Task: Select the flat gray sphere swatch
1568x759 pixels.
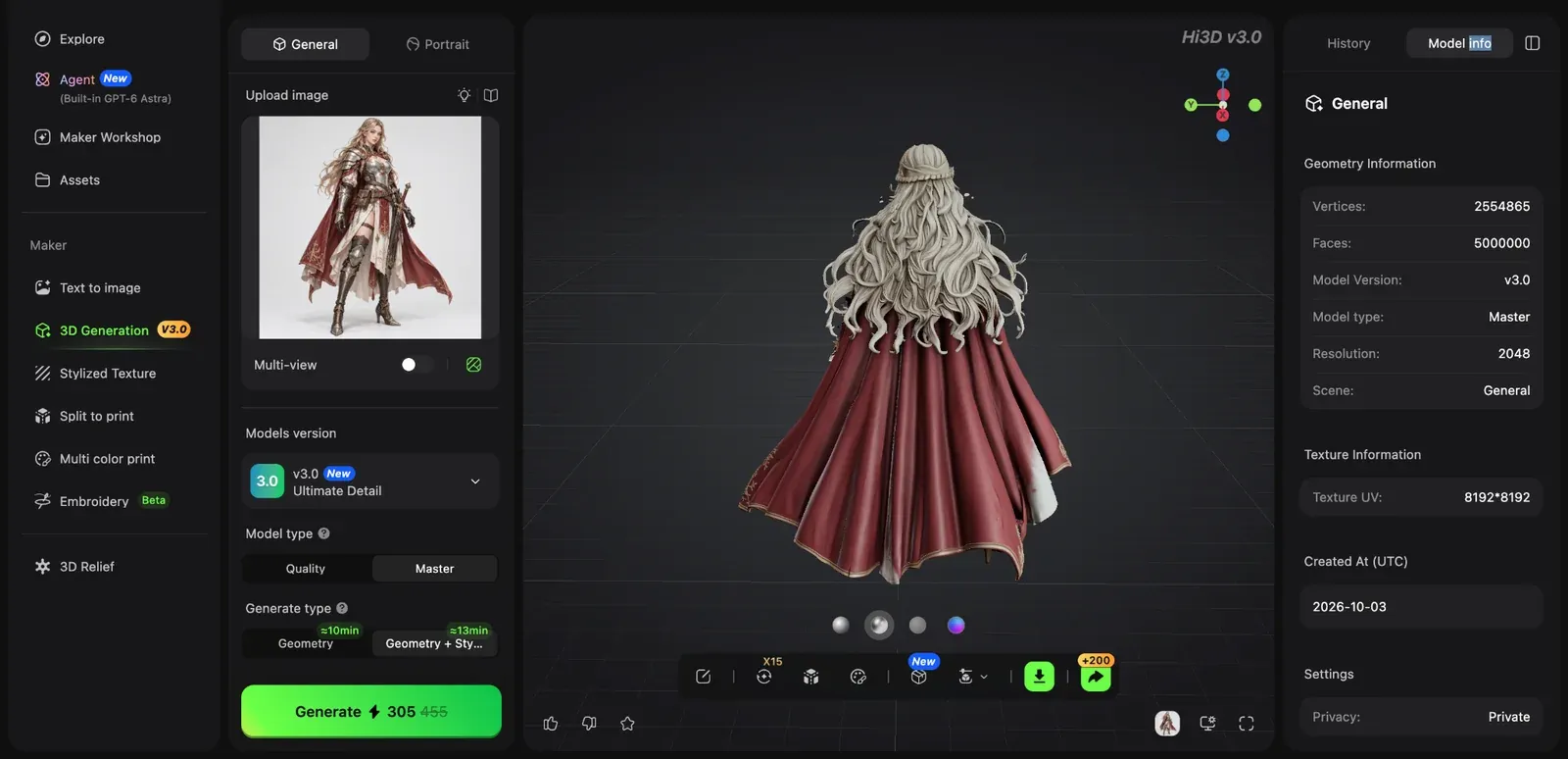Action: 917,625
